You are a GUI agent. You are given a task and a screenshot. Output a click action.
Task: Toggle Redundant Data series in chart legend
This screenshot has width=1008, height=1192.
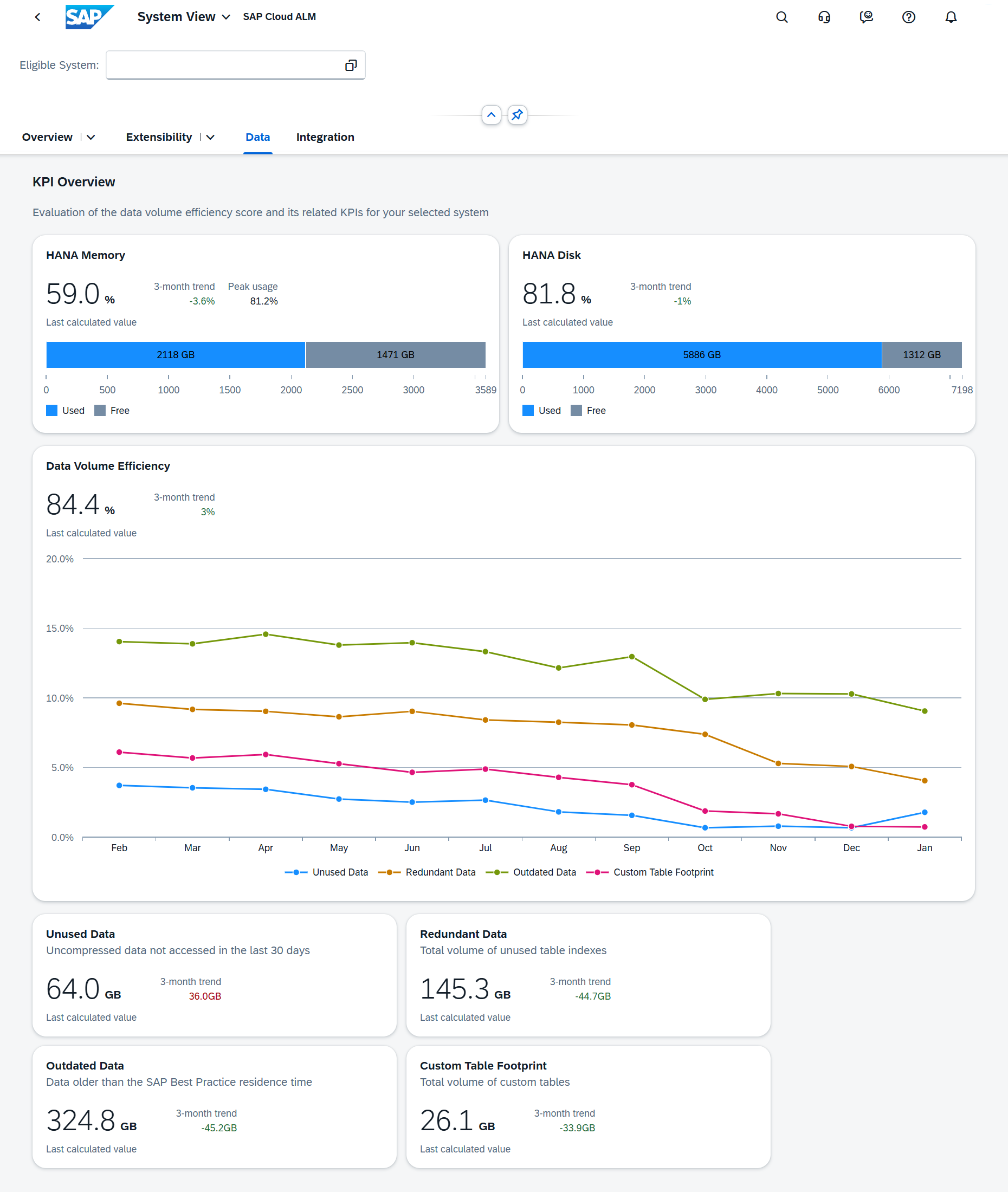click(x=427, y=872)
